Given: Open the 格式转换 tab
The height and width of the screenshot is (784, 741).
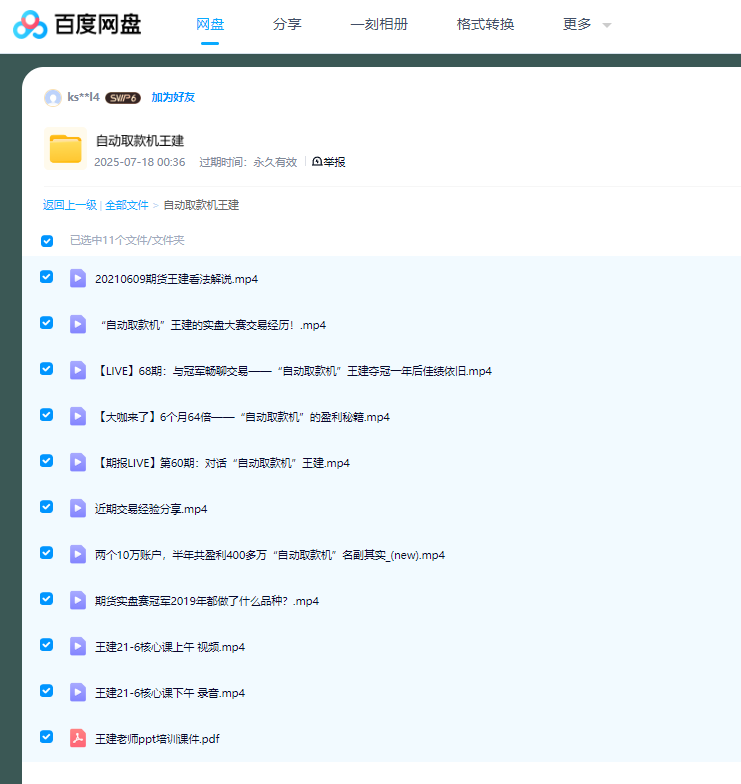Looking at the screenshot, I should (485, 24).
